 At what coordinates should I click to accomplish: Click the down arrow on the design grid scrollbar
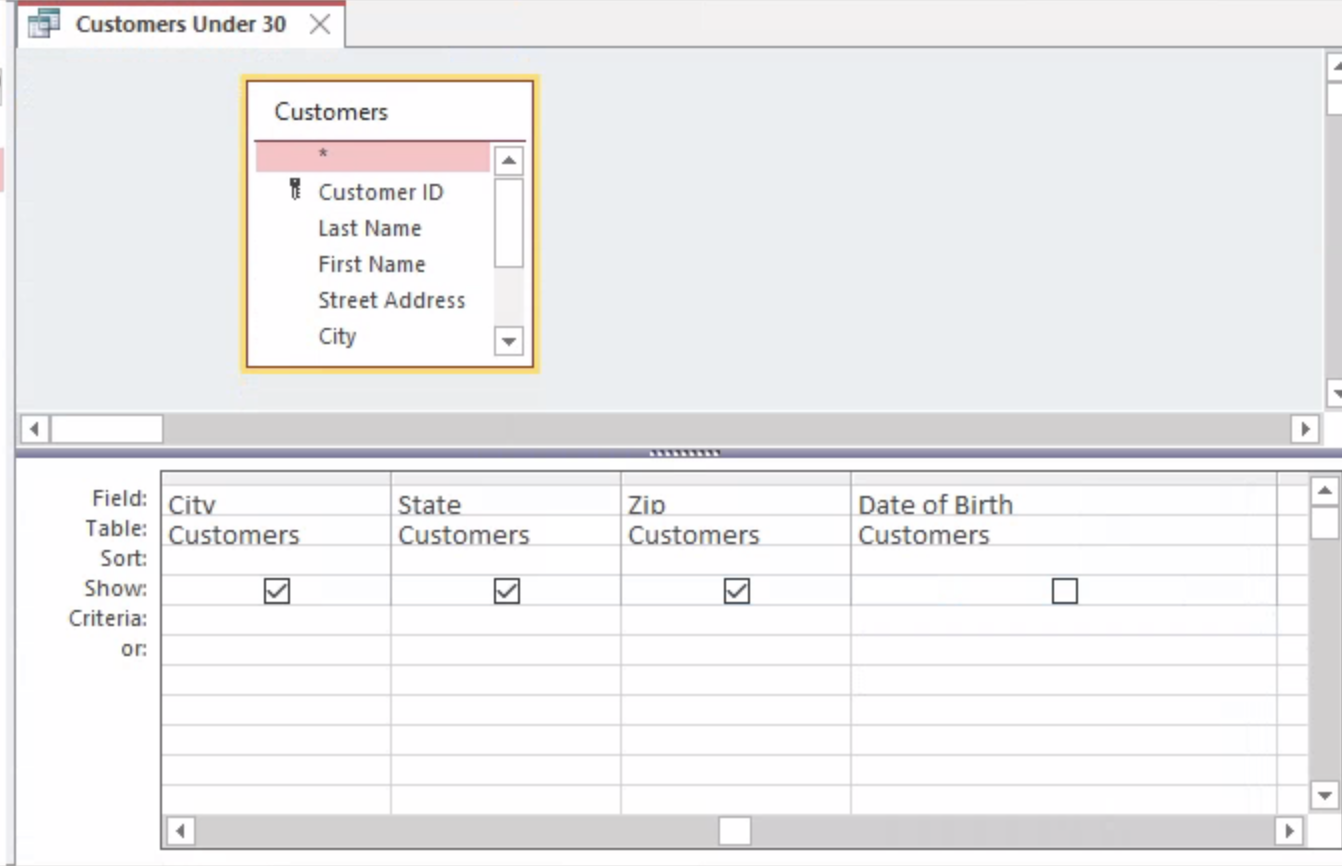tap(1324, 795)
